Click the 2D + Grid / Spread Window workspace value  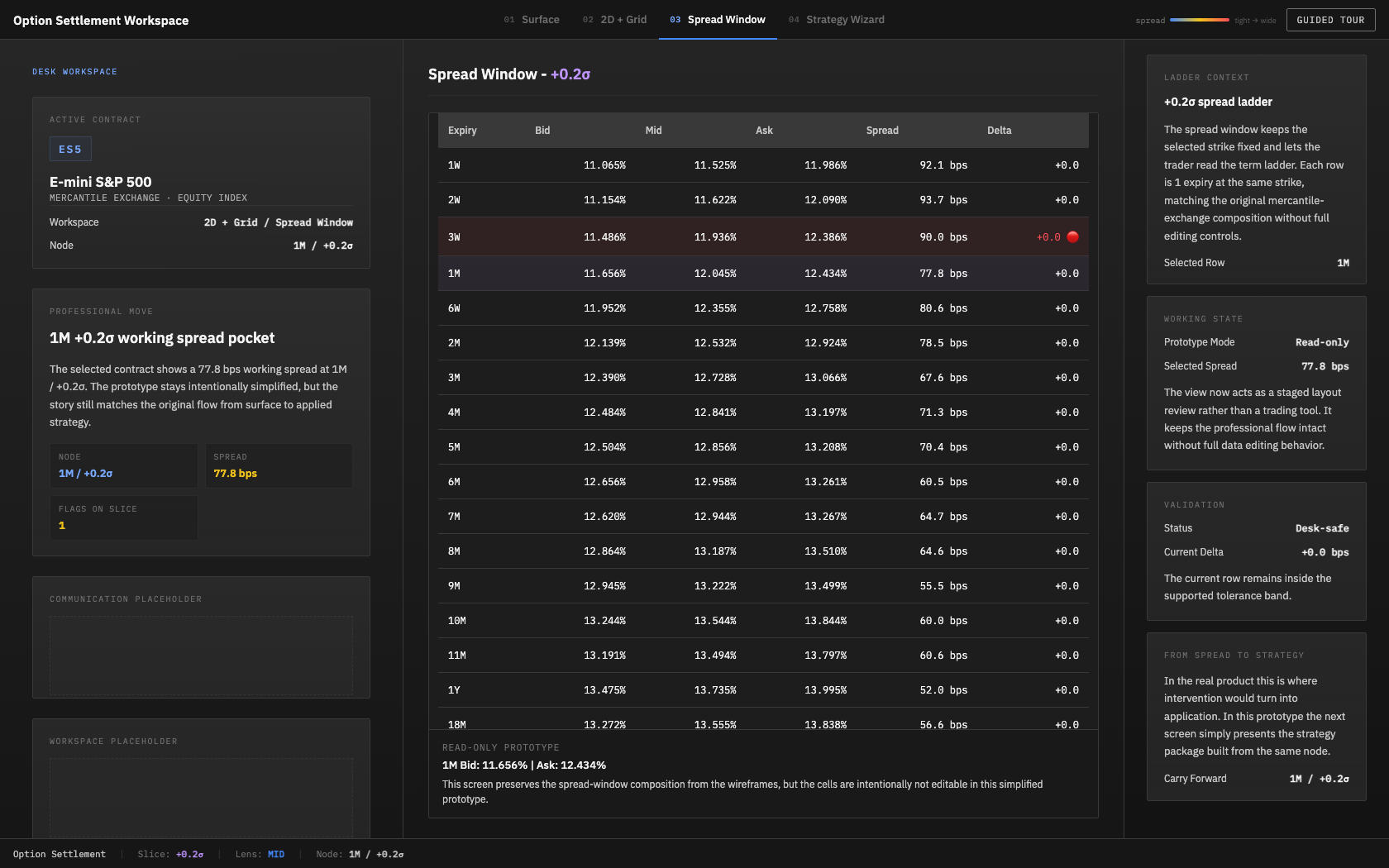point(278,222)
